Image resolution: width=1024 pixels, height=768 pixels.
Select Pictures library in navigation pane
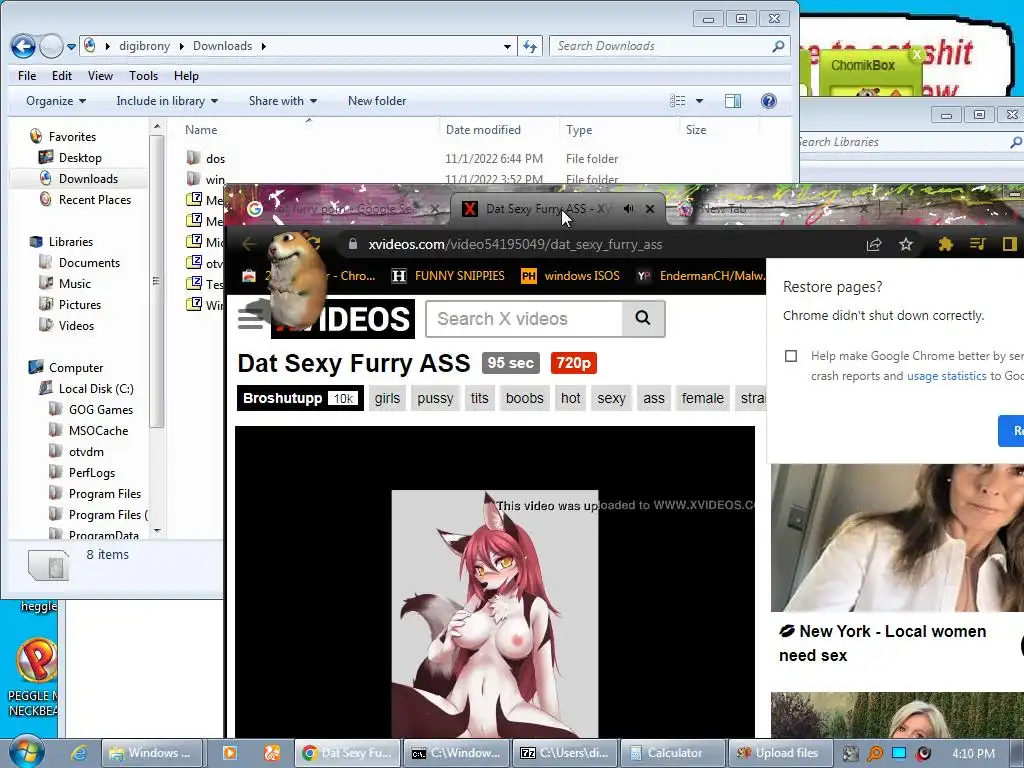(80, 304)
